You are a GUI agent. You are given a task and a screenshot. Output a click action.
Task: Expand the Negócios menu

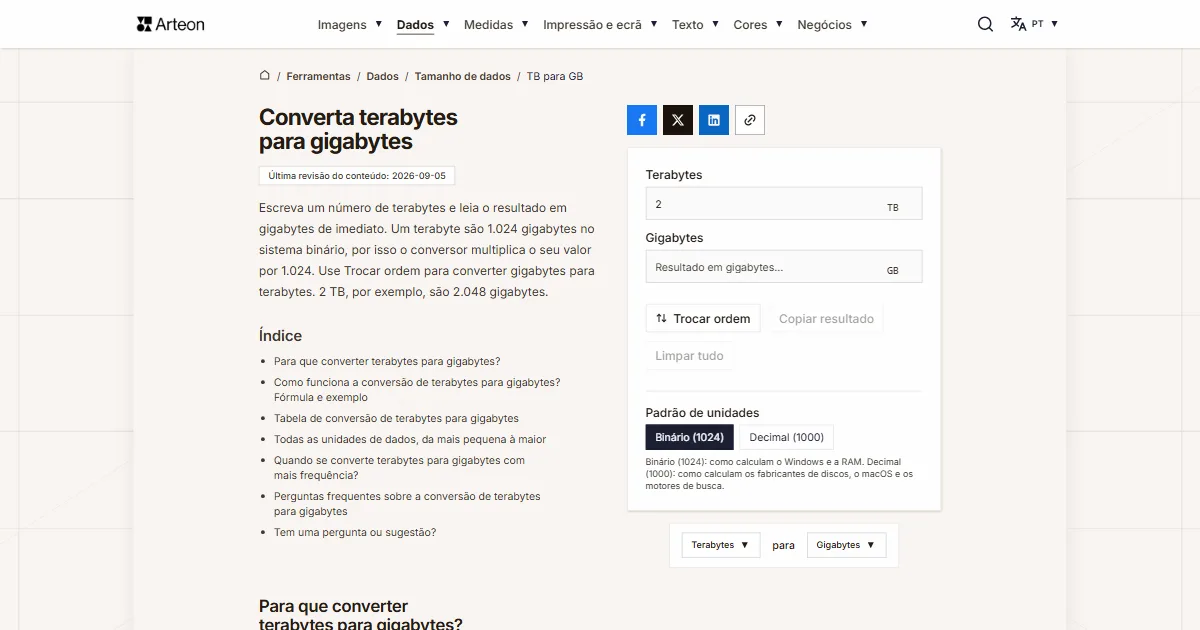(832, 24)
